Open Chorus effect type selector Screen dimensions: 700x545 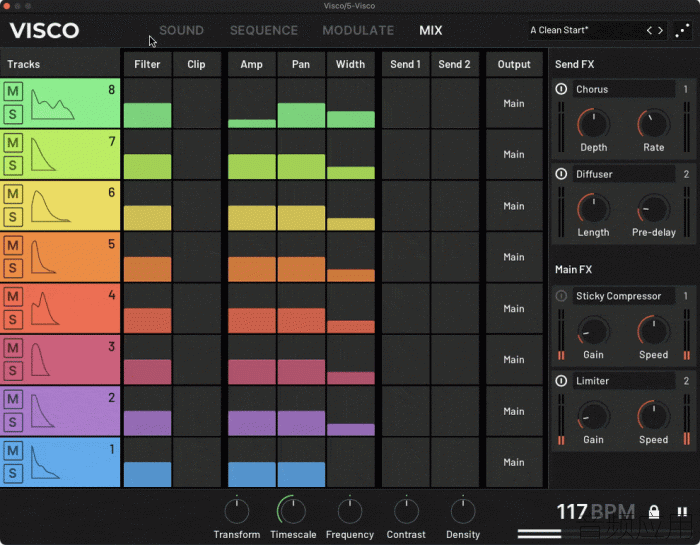point(624,89)
